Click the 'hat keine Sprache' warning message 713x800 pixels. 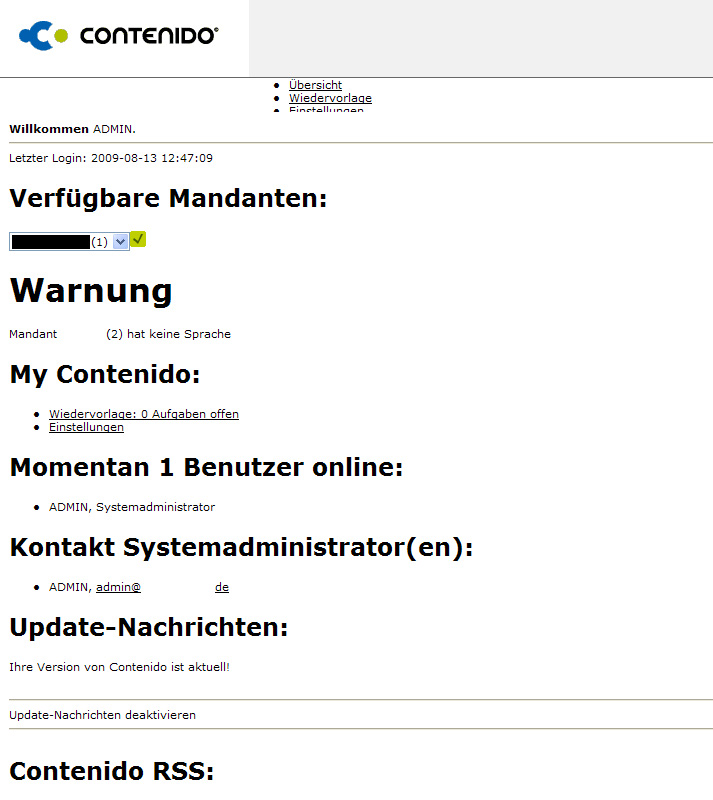click(168, 334)
